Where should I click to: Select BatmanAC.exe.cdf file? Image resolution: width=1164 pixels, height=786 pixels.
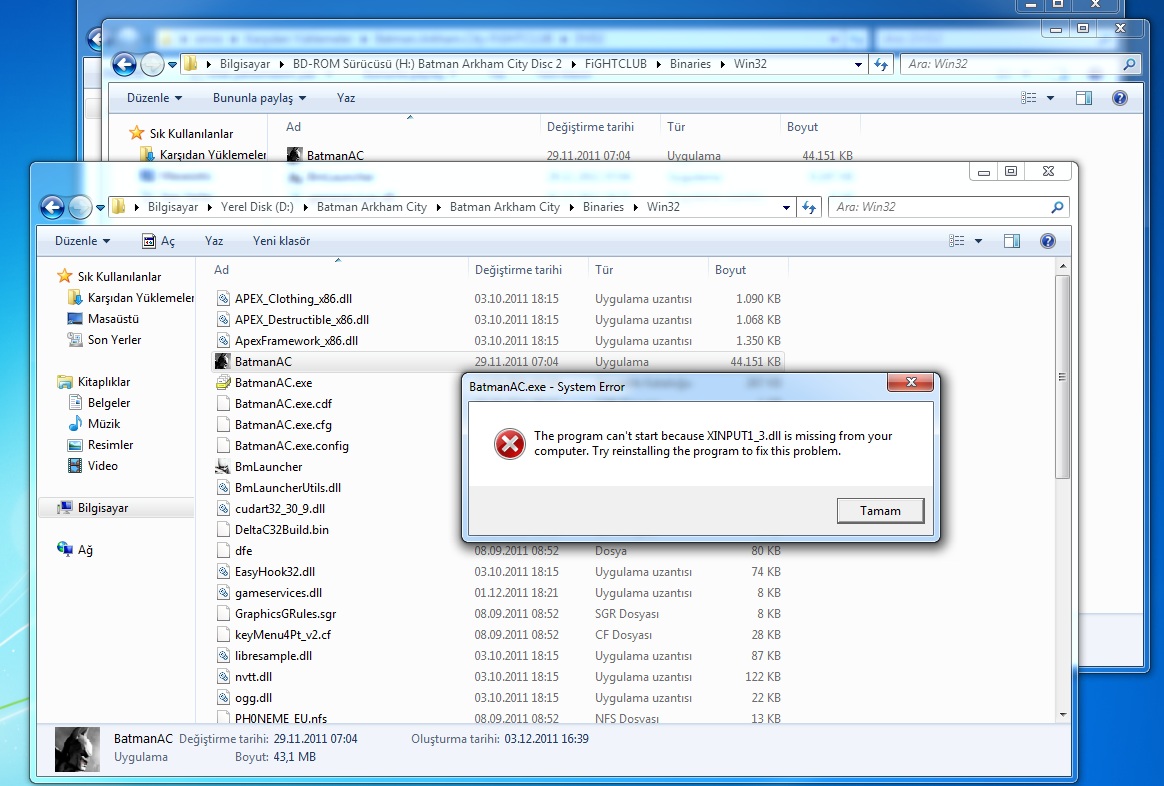pyautogui.click(x=283, y=404)
